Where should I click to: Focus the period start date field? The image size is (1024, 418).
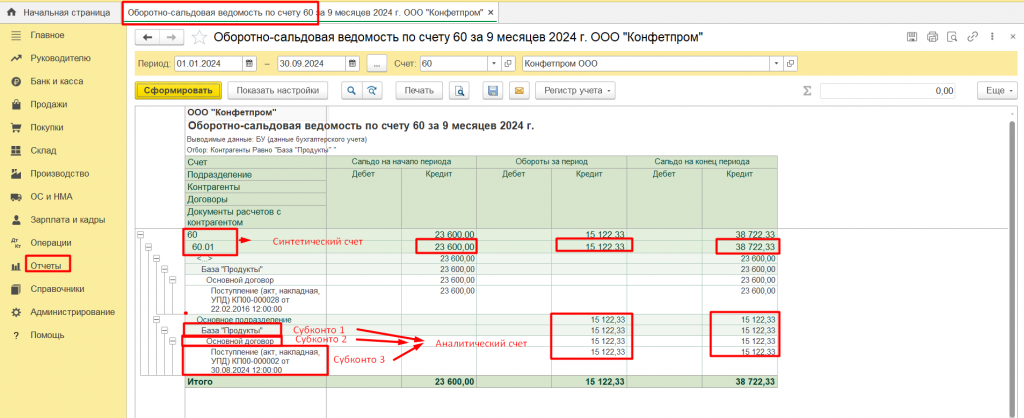pos(208,64)
